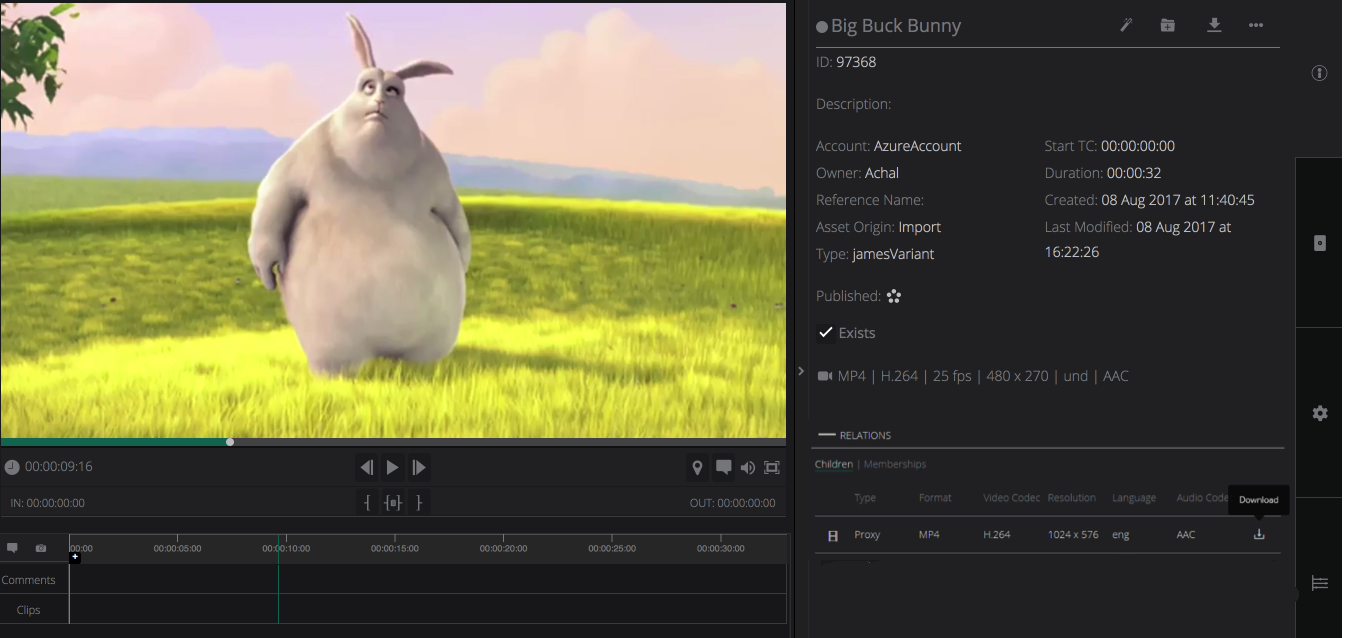Click the current timecode 00:00:09:16
The height and width of the screenshot is (638, 1345).
coord(59,467)
